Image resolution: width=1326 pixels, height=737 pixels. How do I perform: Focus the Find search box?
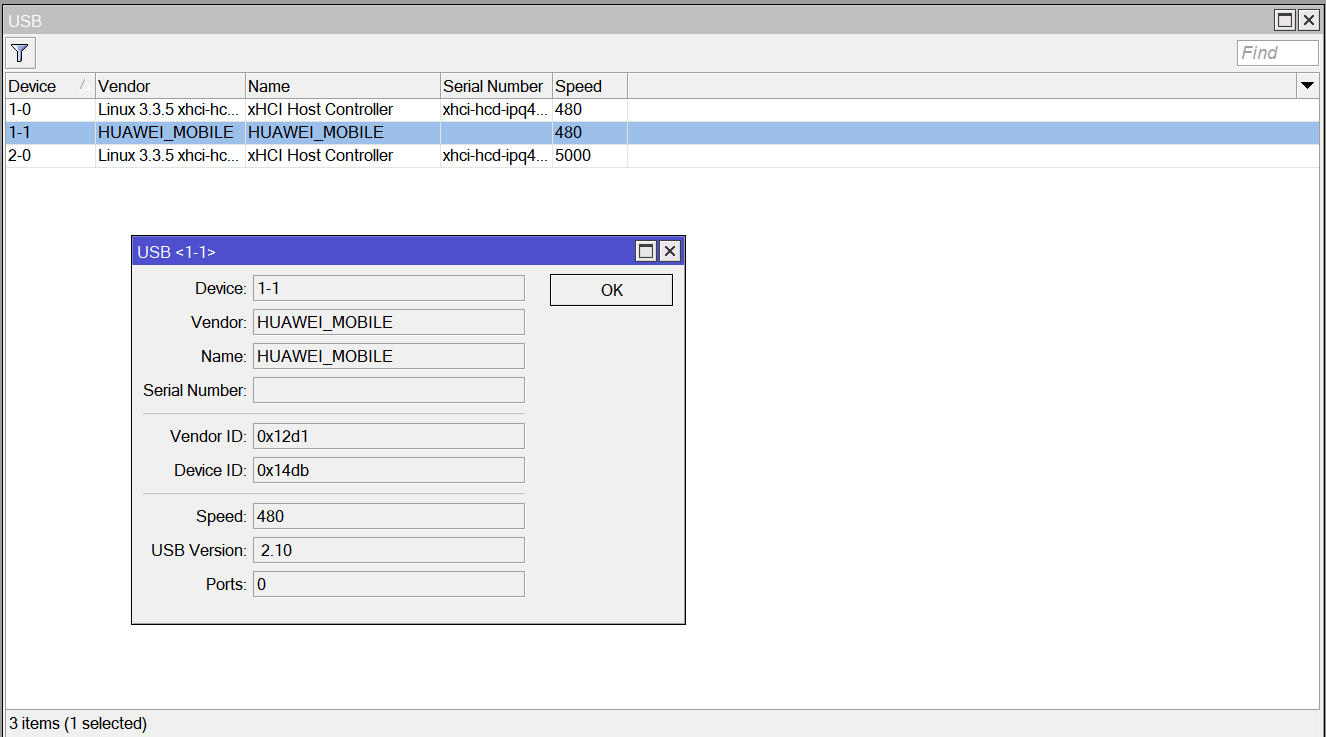1277,53
